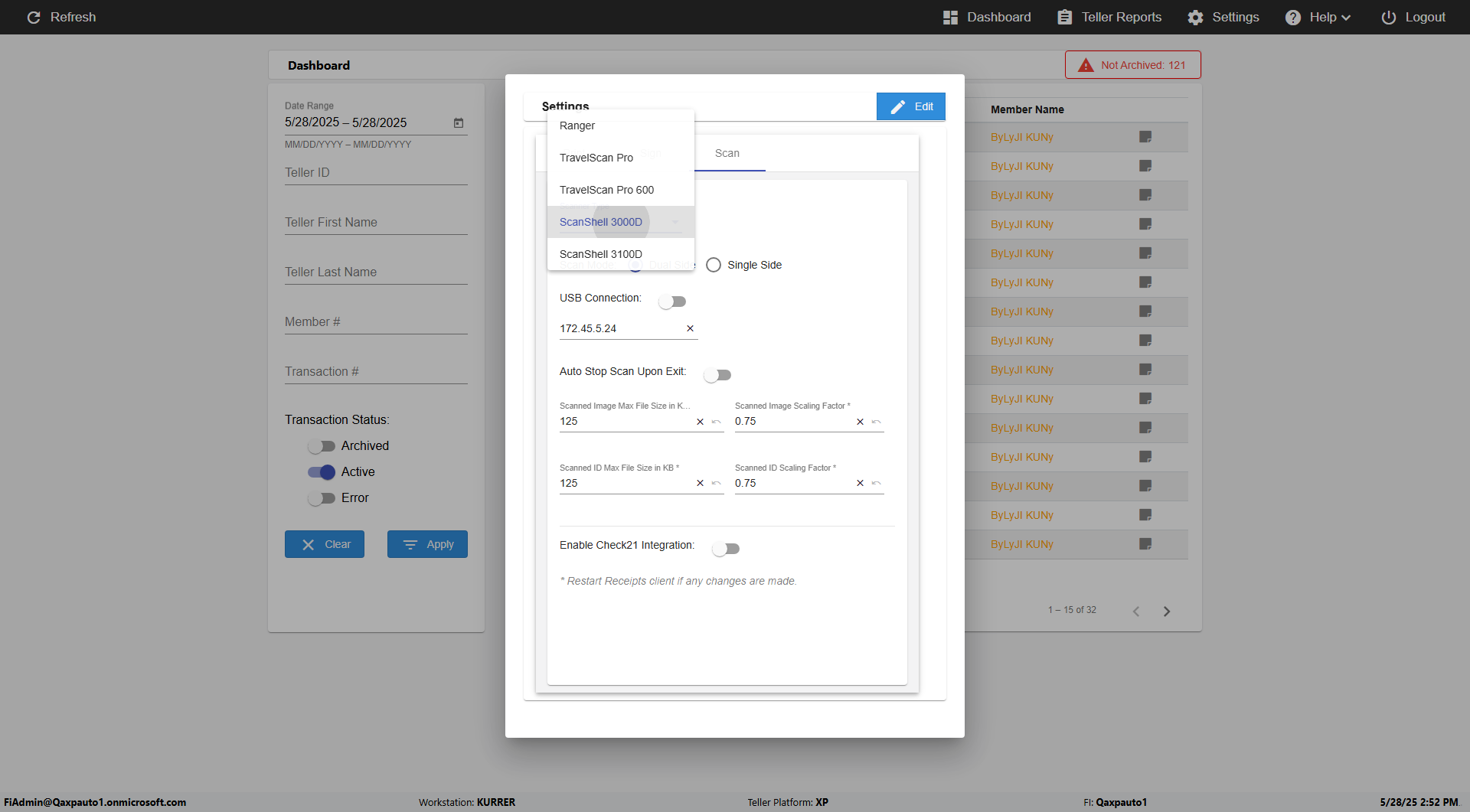
Task: Enable Check21 Integration switch
Action: pyautogui.click(x=726, y=549)
